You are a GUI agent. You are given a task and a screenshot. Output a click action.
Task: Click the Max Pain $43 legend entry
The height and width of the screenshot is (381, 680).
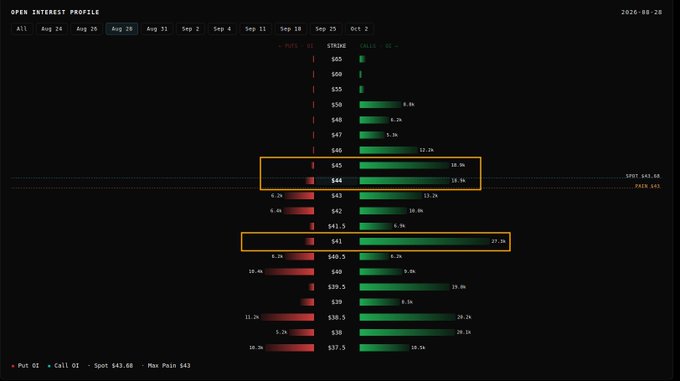coord(166,365)
